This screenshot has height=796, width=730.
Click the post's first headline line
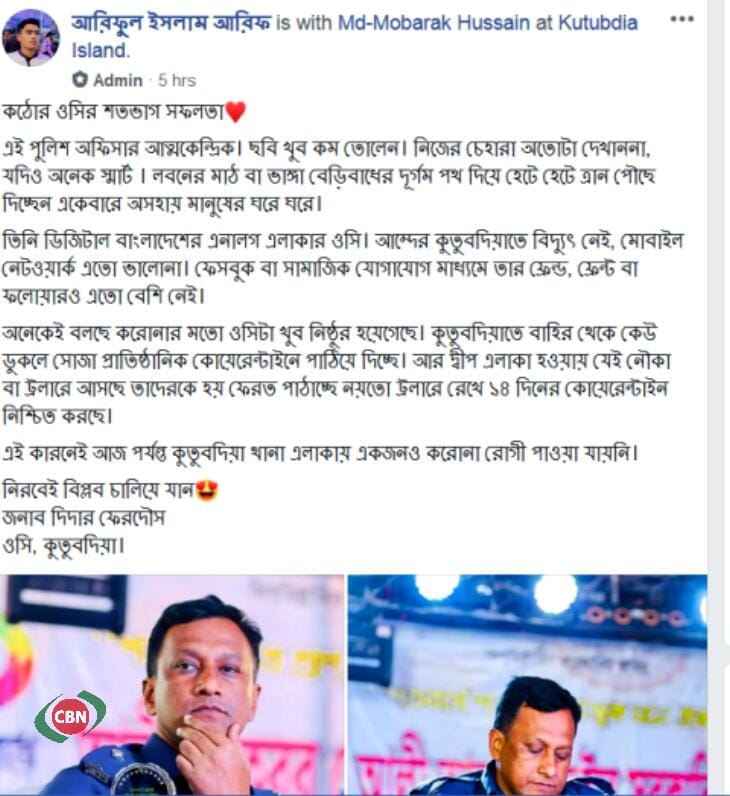(124, 111)
